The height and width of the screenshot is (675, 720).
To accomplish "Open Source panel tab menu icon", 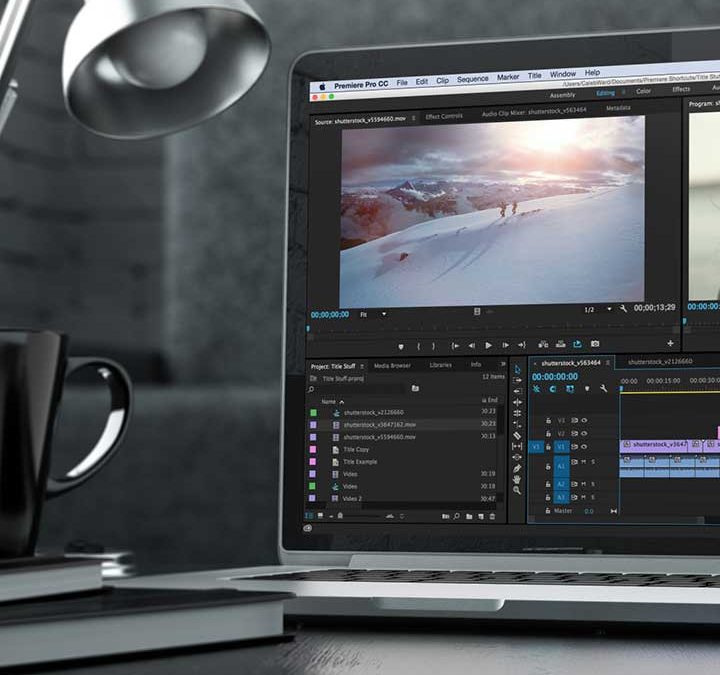I will pyautogui.click(x=413, y=118).
